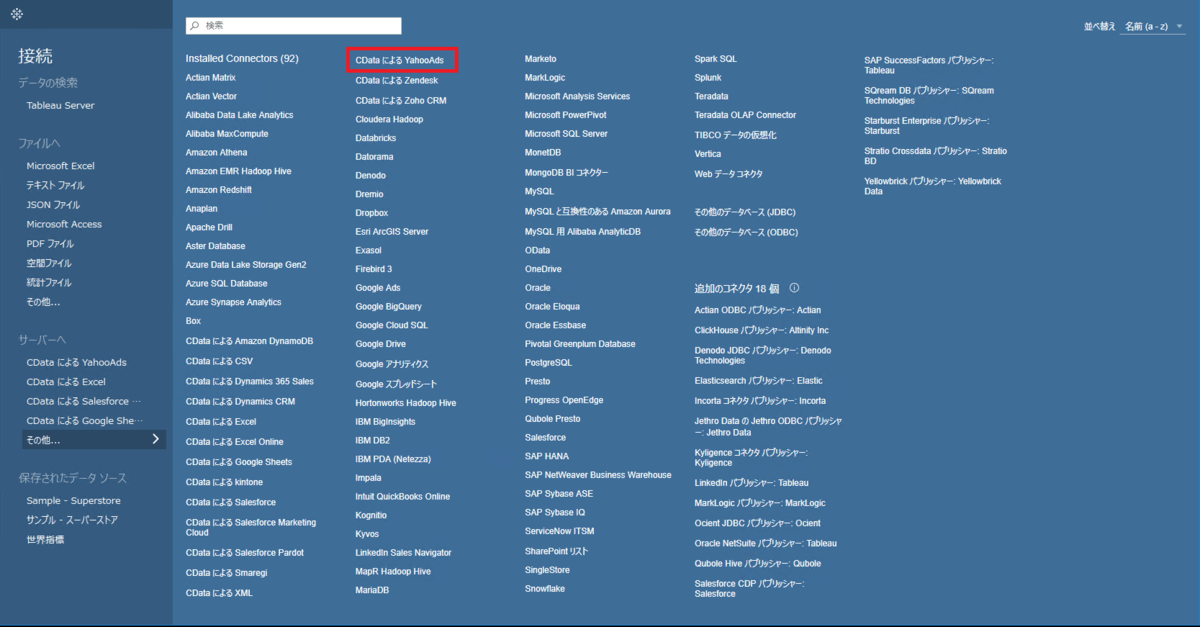Image resolution: width=1200 pixels, height=627 pixels.
Task: Choose Microsoft Excel under ファイルへ
Action: 61,166
